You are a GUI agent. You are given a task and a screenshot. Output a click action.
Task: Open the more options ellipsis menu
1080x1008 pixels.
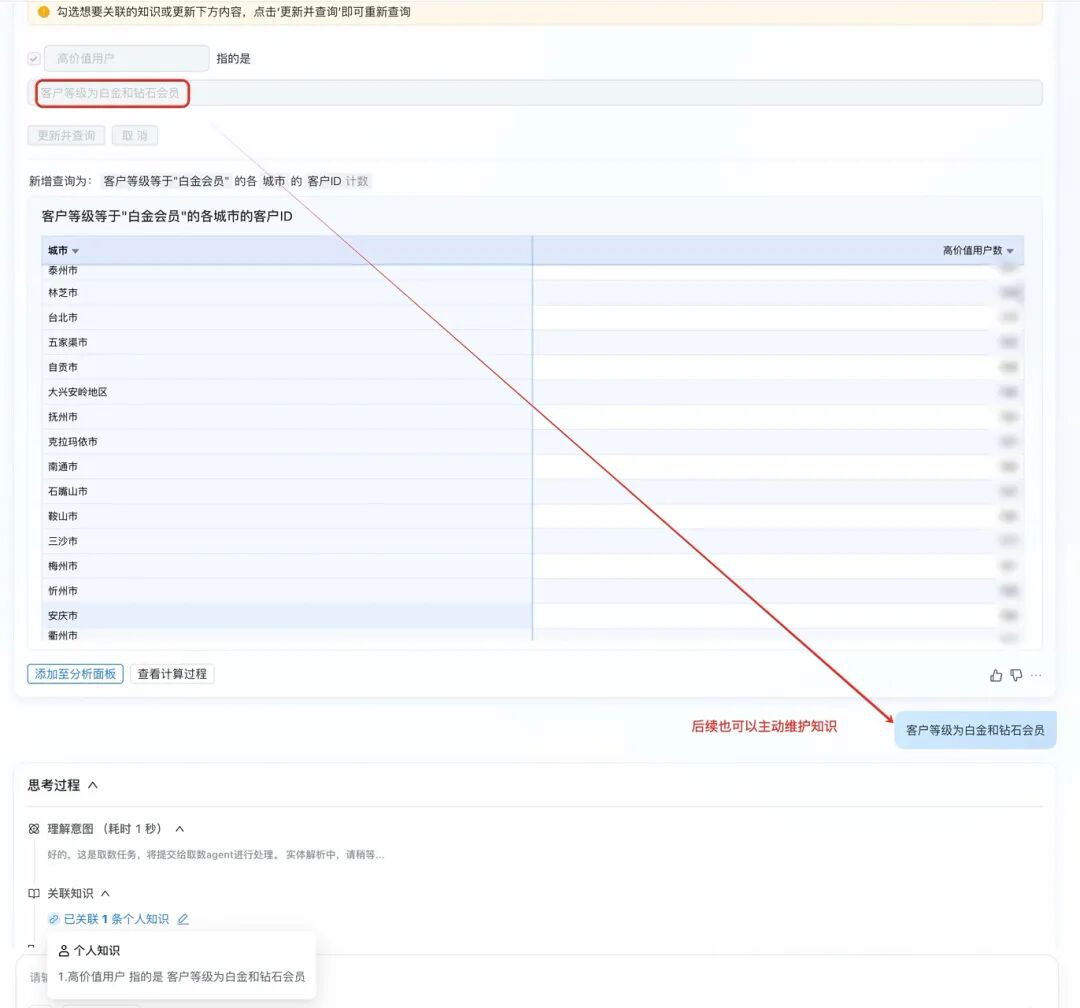point(1036,675)
